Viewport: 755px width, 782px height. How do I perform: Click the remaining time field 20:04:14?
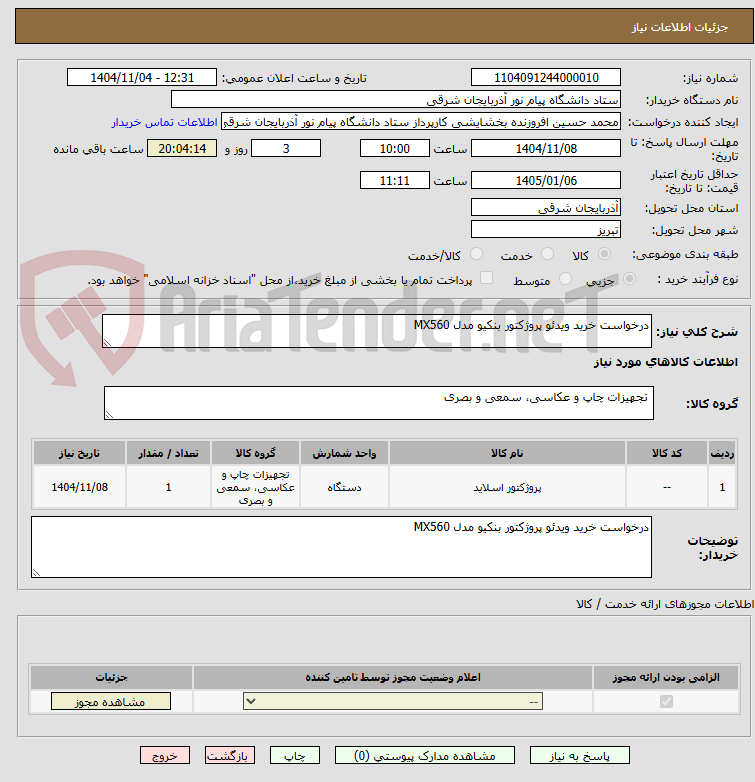[x=182, y=149]
